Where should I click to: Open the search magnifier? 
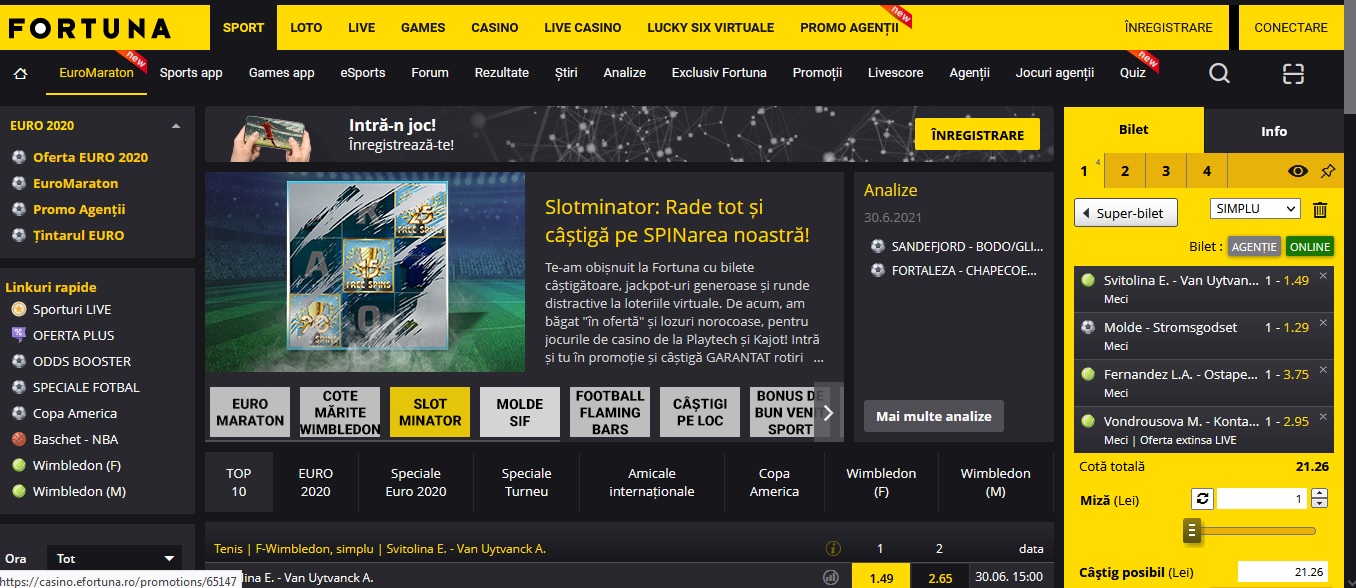(1219, 73)
